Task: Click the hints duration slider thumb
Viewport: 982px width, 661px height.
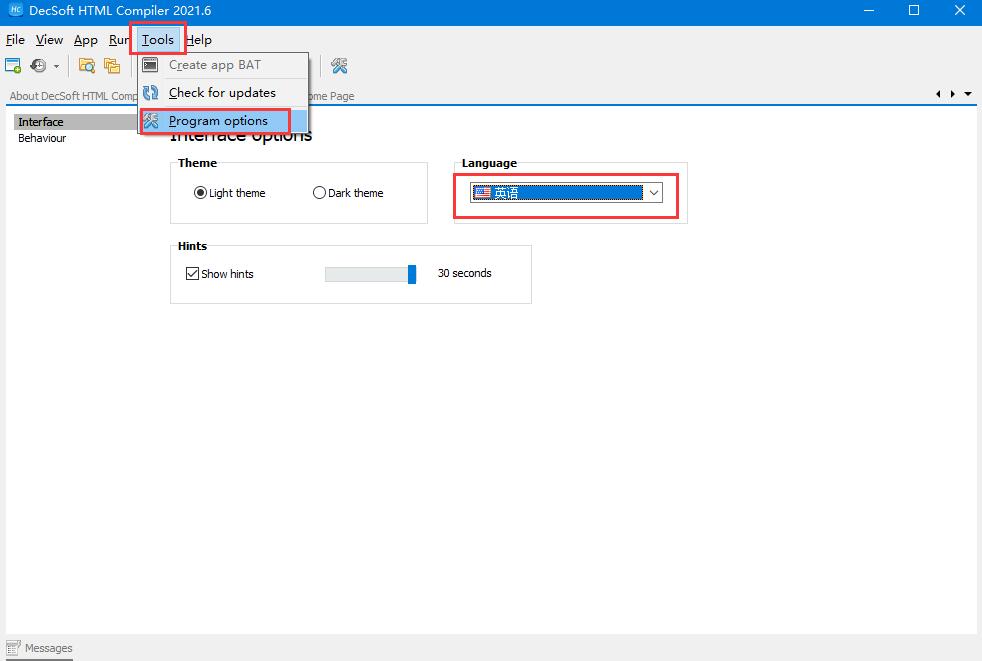Action: point(411,274)
